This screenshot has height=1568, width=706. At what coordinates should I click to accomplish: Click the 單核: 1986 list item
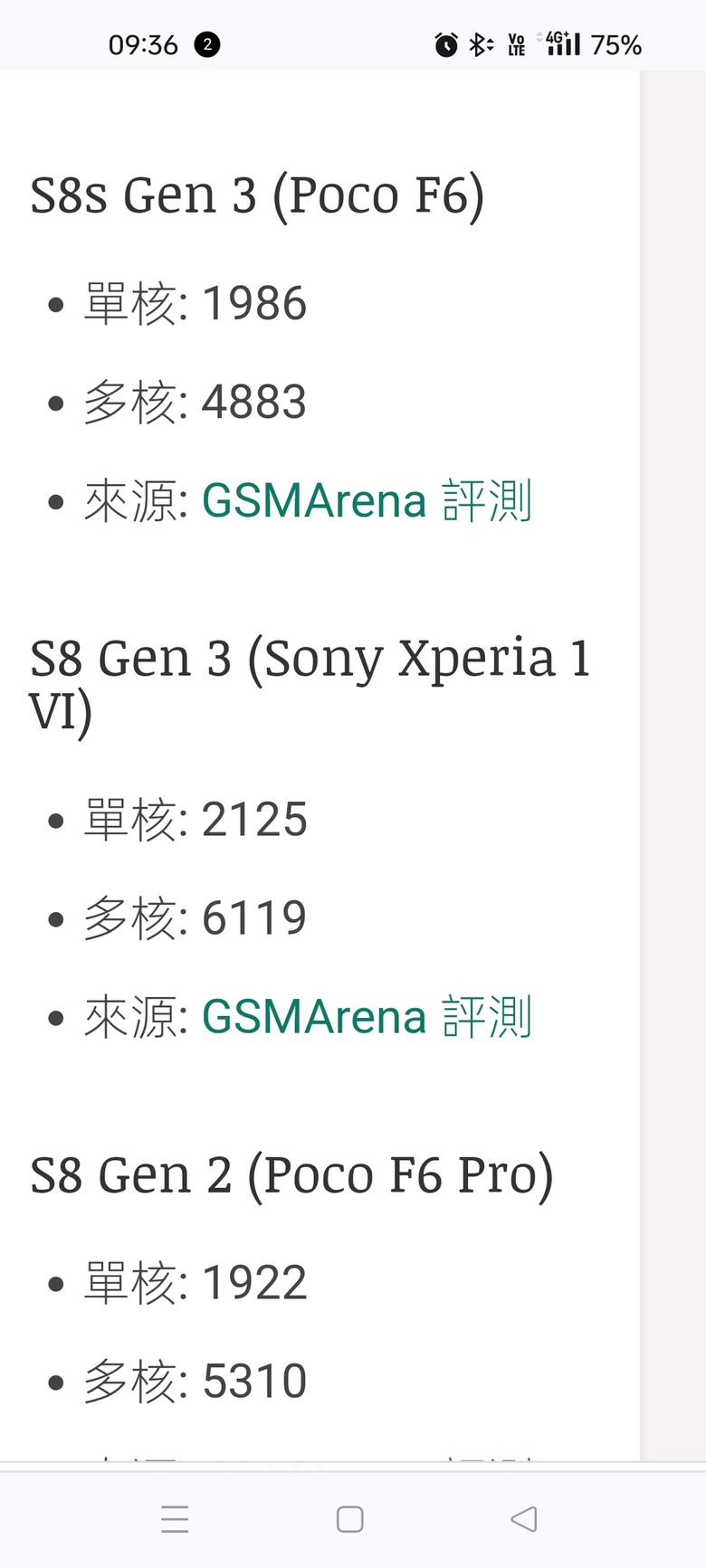pyautogui.click(x=196, y=303)
